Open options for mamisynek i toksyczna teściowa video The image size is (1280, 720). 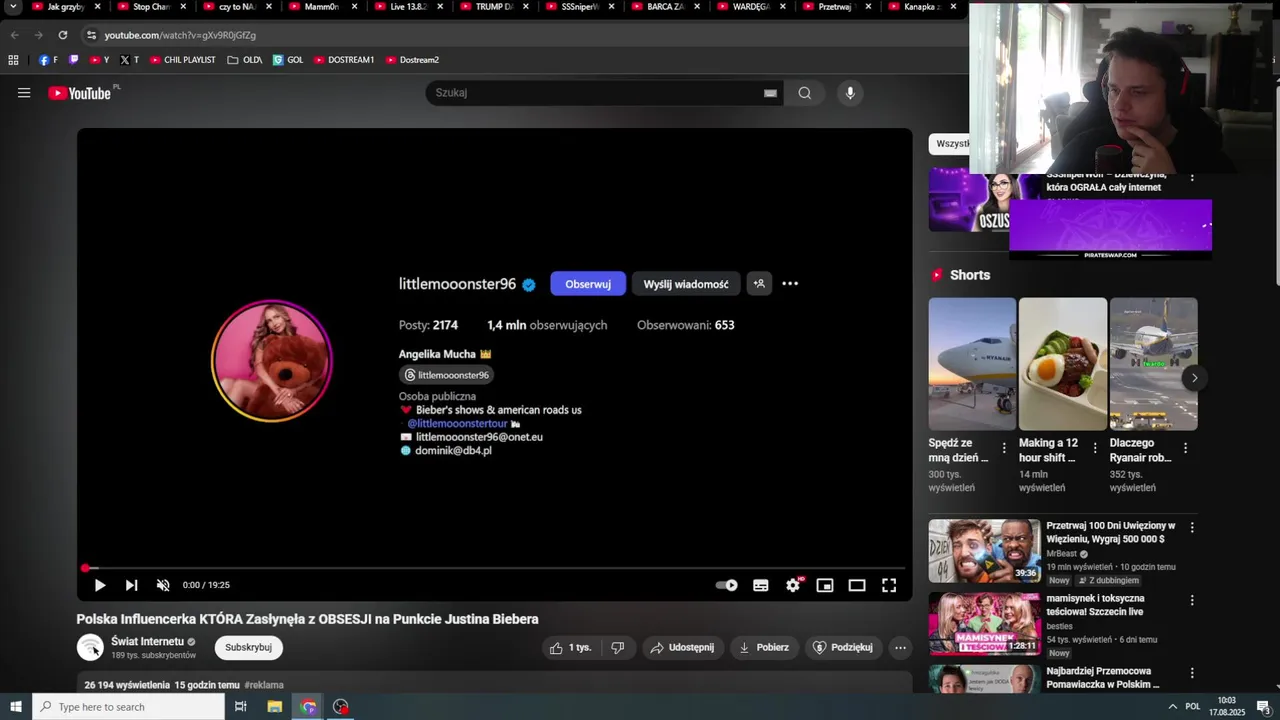pos(1192,600)
